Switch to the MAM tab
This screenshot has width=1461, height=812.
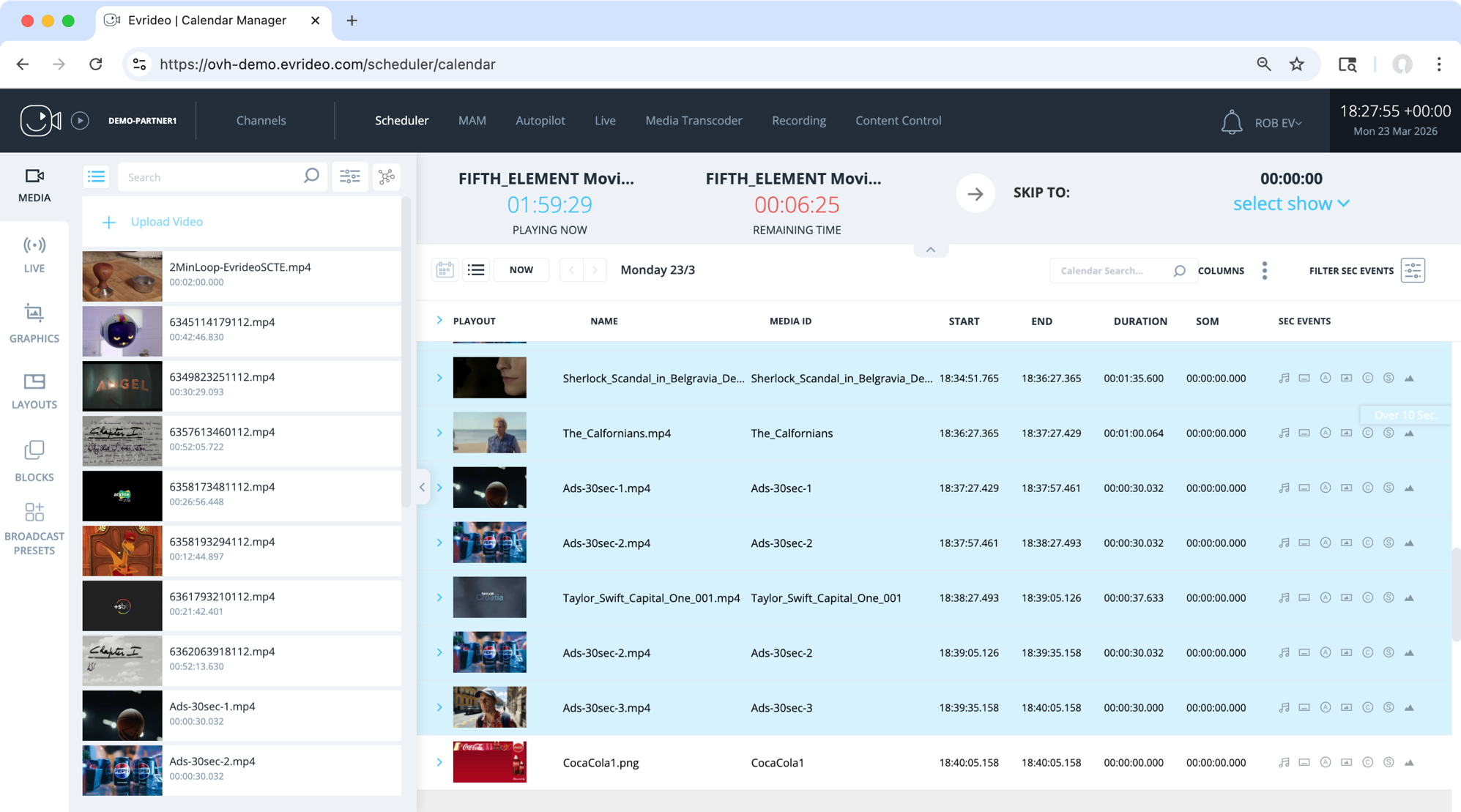[472, 120]
